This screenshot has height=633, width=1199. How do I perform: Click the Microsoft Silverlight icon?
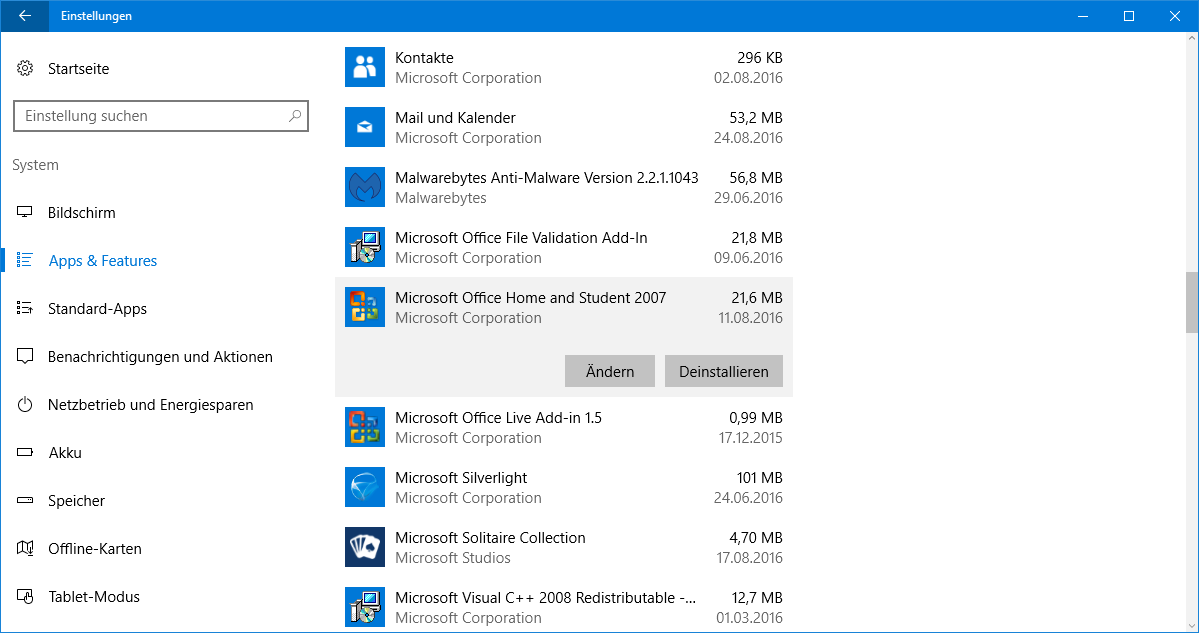pyautogui.click(x=365, y=487)
